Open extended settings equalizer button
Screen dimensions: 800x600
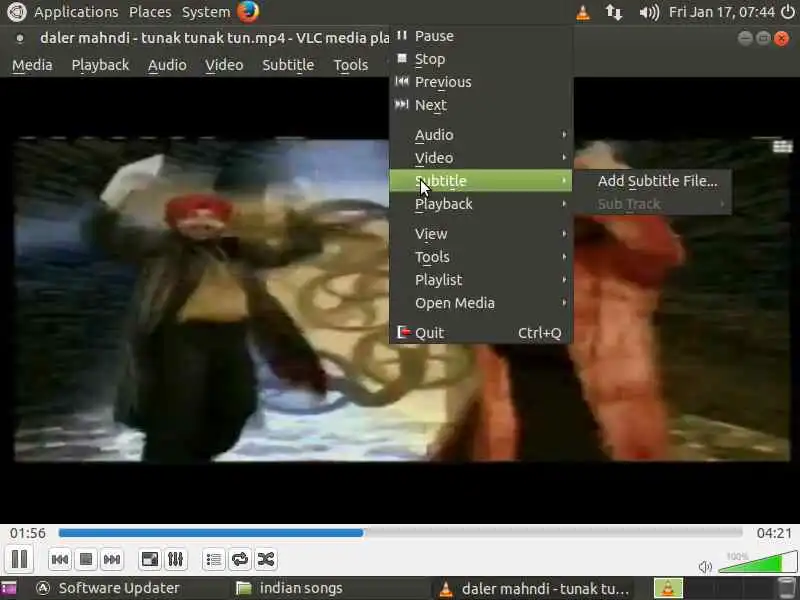pyautogui.click(x=176, y=560)
